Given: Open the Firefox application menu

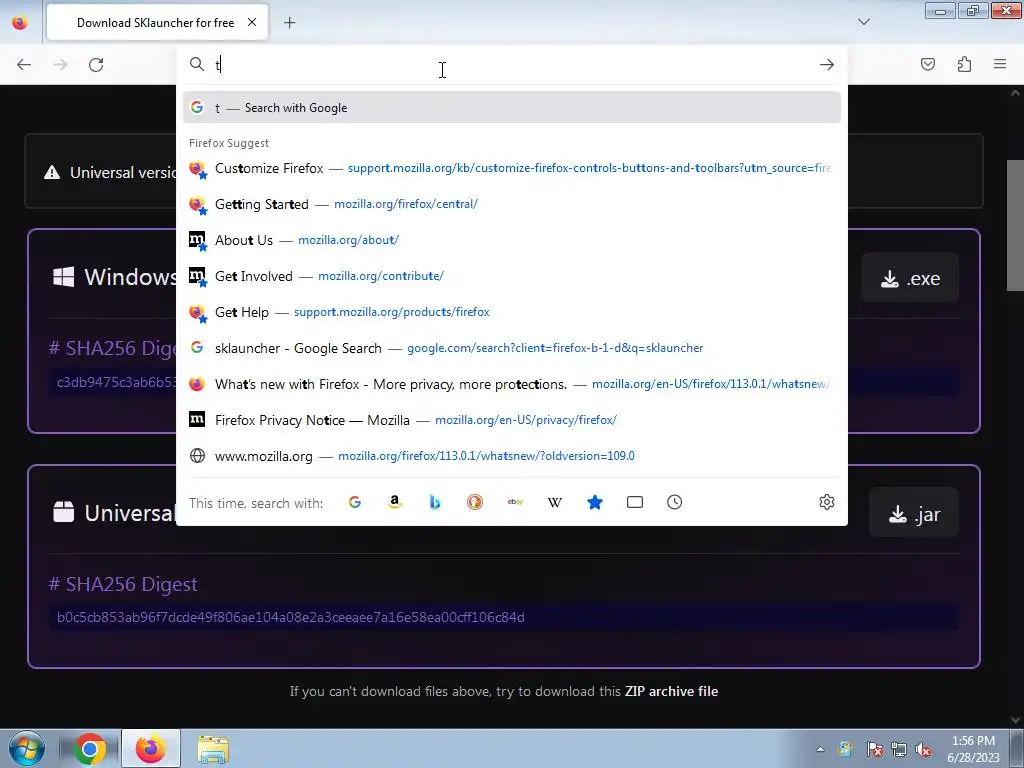Looking at the screenshot, I should coord(1000,64).
